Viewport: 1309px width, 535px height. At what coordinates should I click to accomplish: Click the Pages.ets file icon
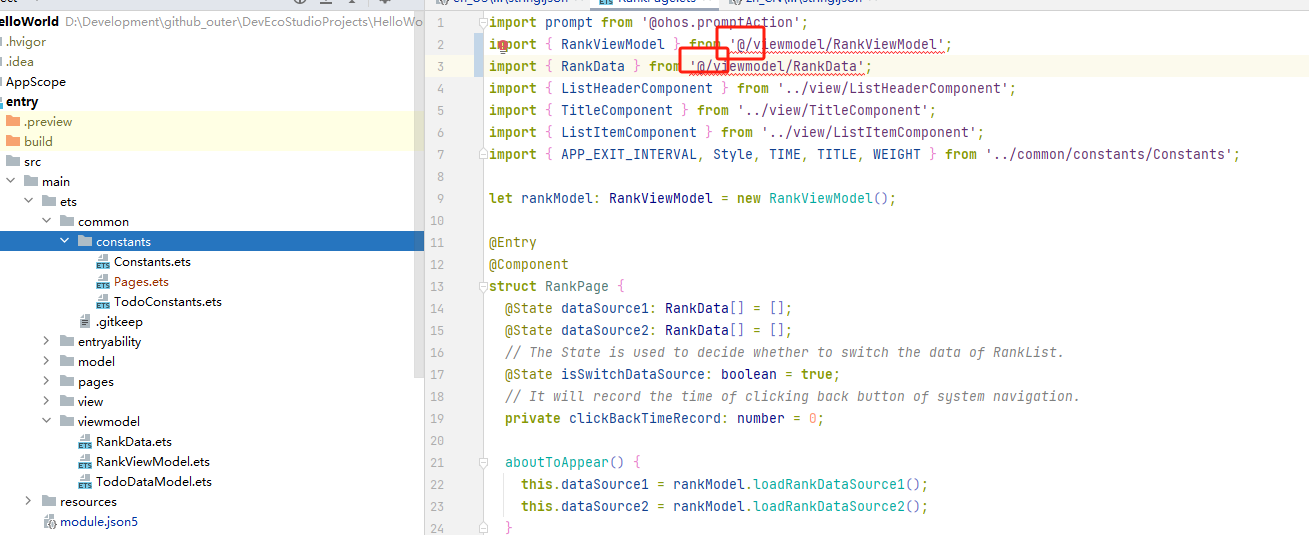[103, 282]
